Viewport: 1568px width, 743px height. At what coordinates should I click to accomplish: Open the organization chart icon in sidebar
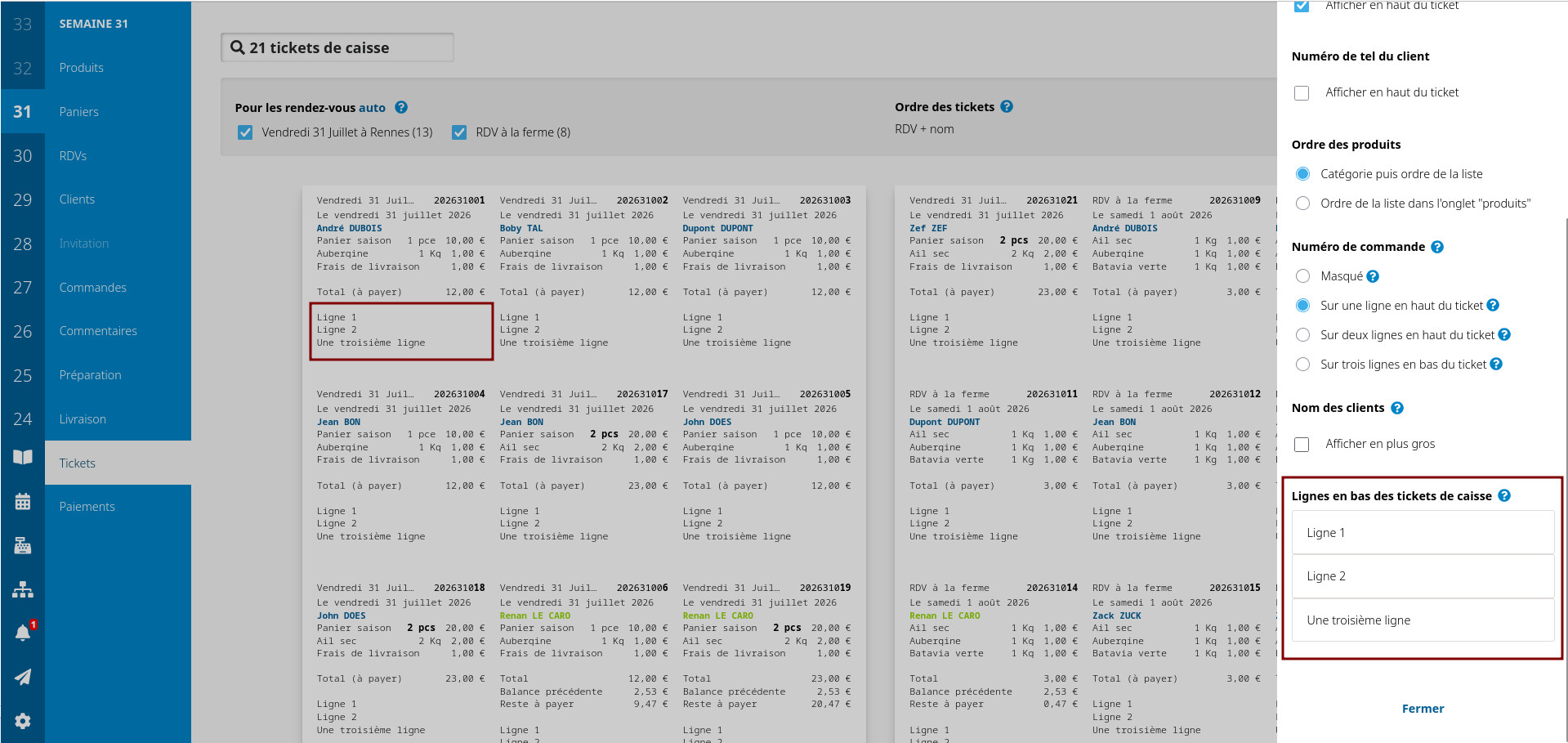pos(23,589)
